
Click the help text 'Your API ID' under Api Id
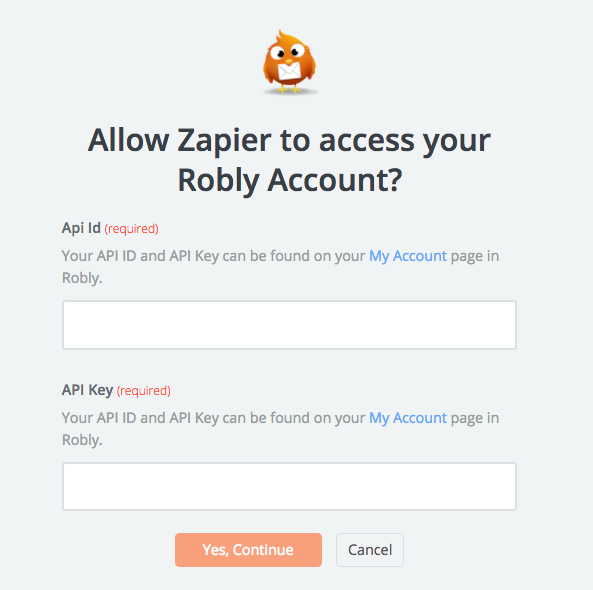[99, 256]
